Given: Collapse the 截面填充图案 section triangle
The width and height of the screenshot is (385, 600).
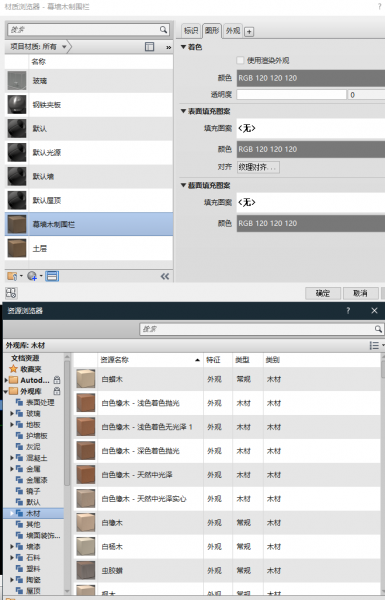Looking at the screenshot, I should (183, 185).
